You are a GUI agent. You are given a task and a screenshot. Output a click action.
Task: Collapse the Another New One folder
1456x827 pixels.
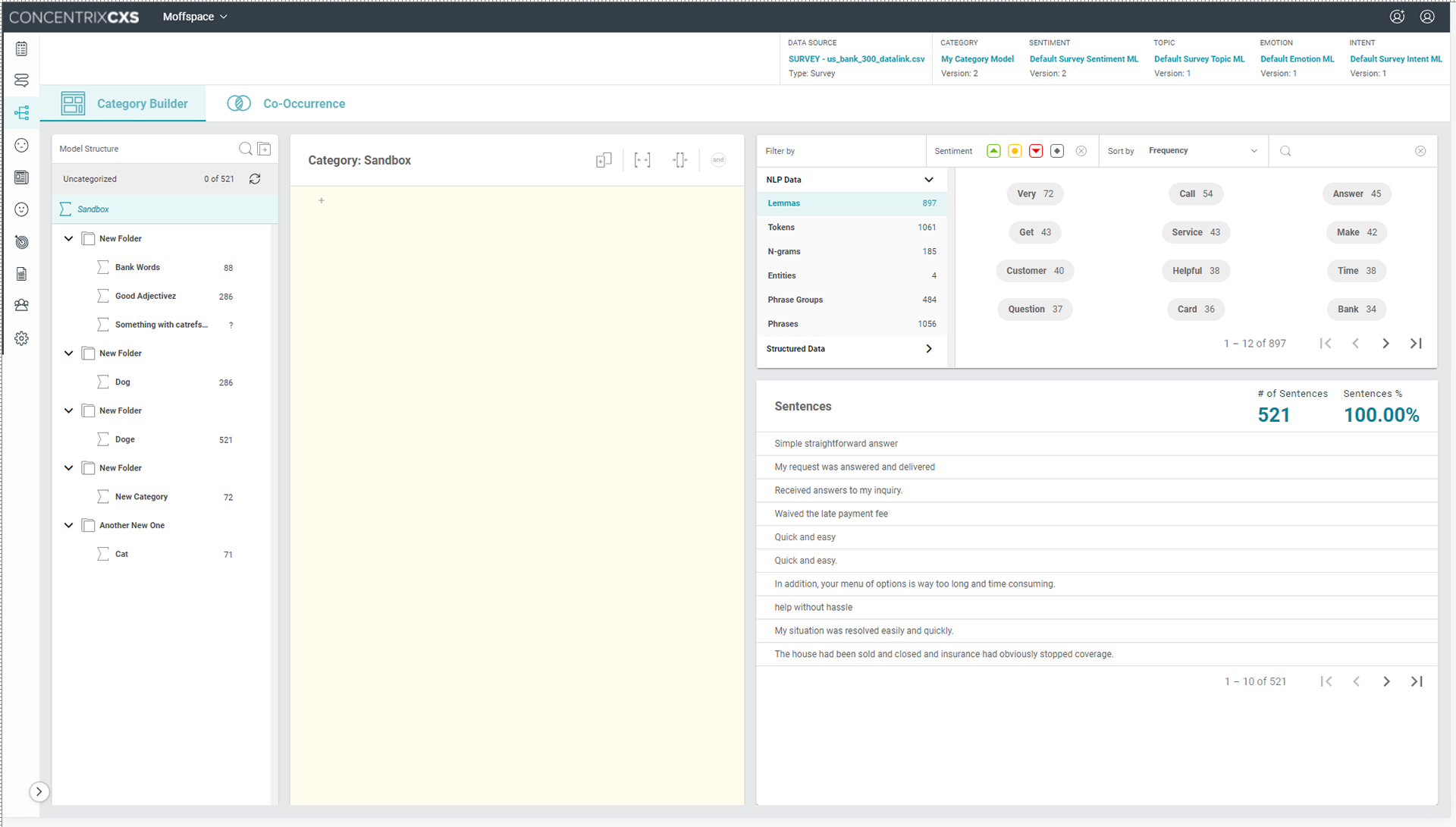coord(68,525)
